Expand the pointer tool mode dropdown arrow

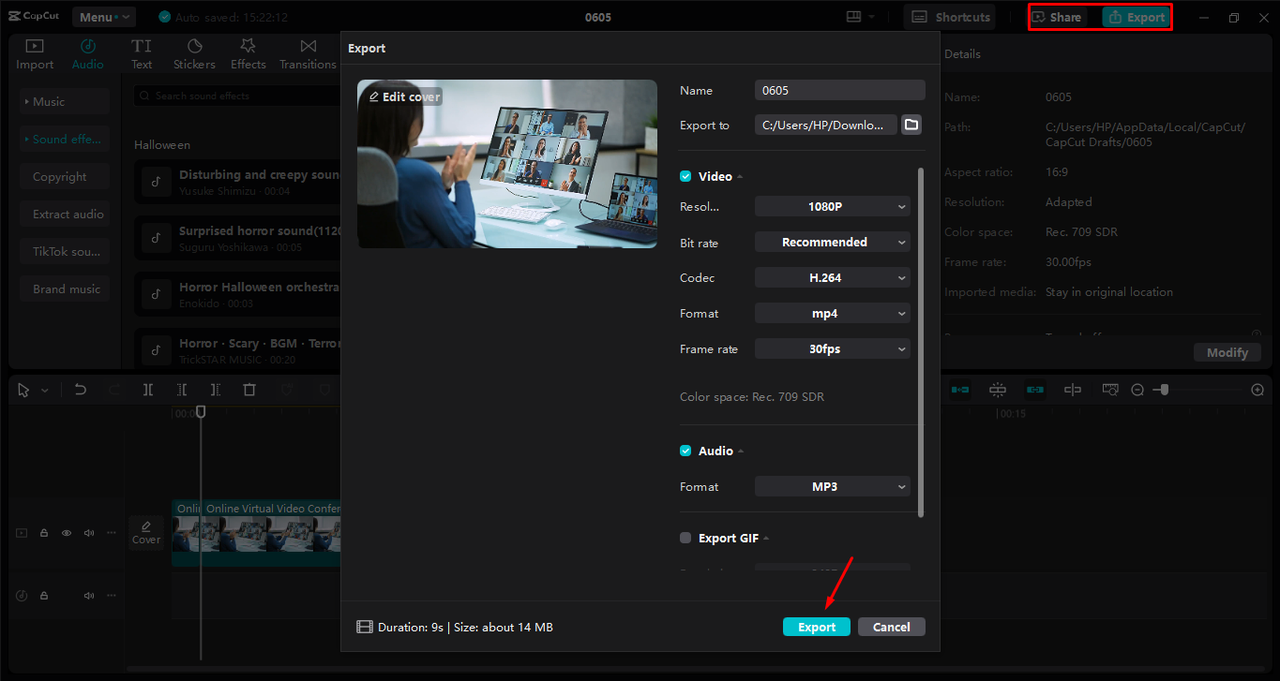(44, 391)
